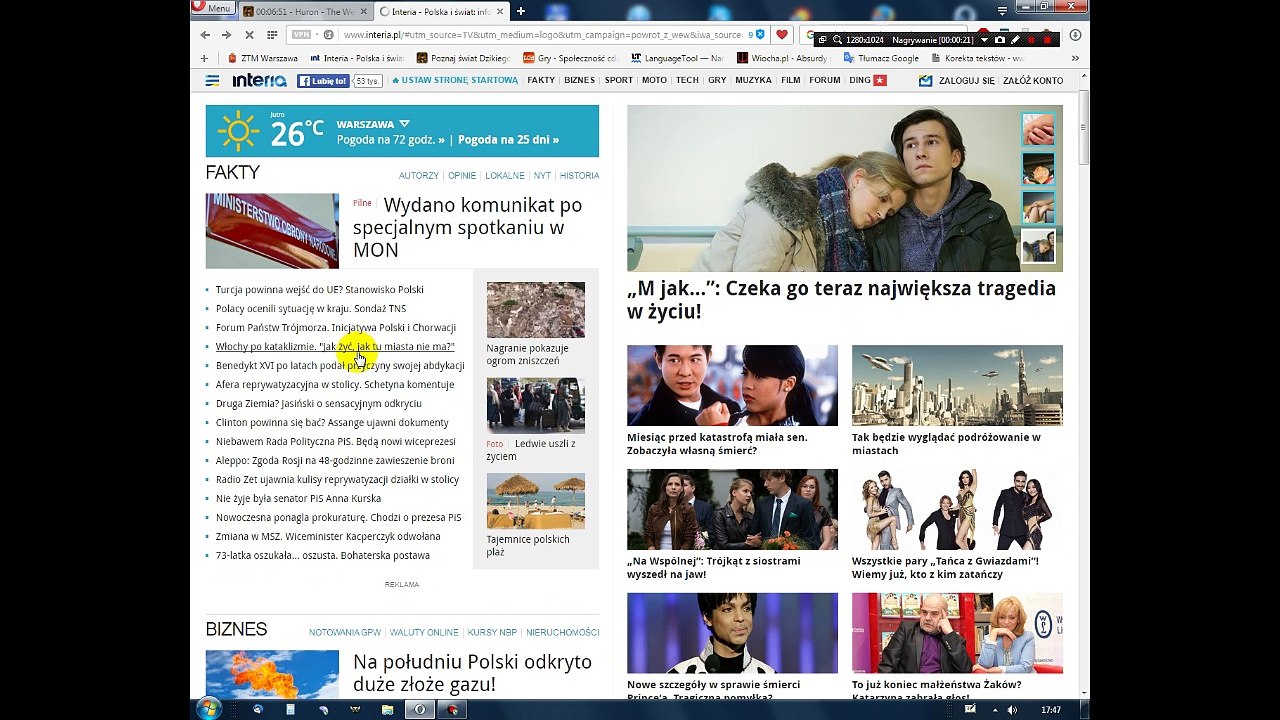Click Facebook Lubię to! button
1280x720 pixels.
pos(323,81)
